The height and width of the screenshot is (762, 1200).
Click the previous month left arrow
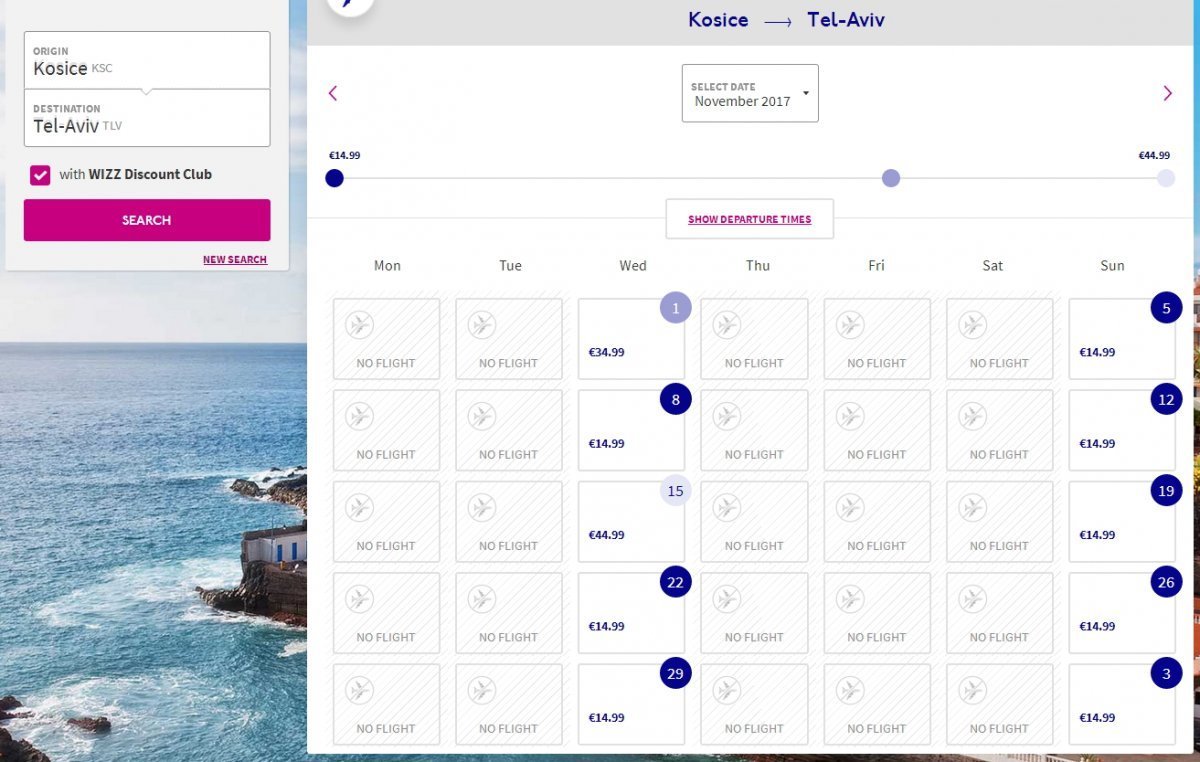point(333,93)
